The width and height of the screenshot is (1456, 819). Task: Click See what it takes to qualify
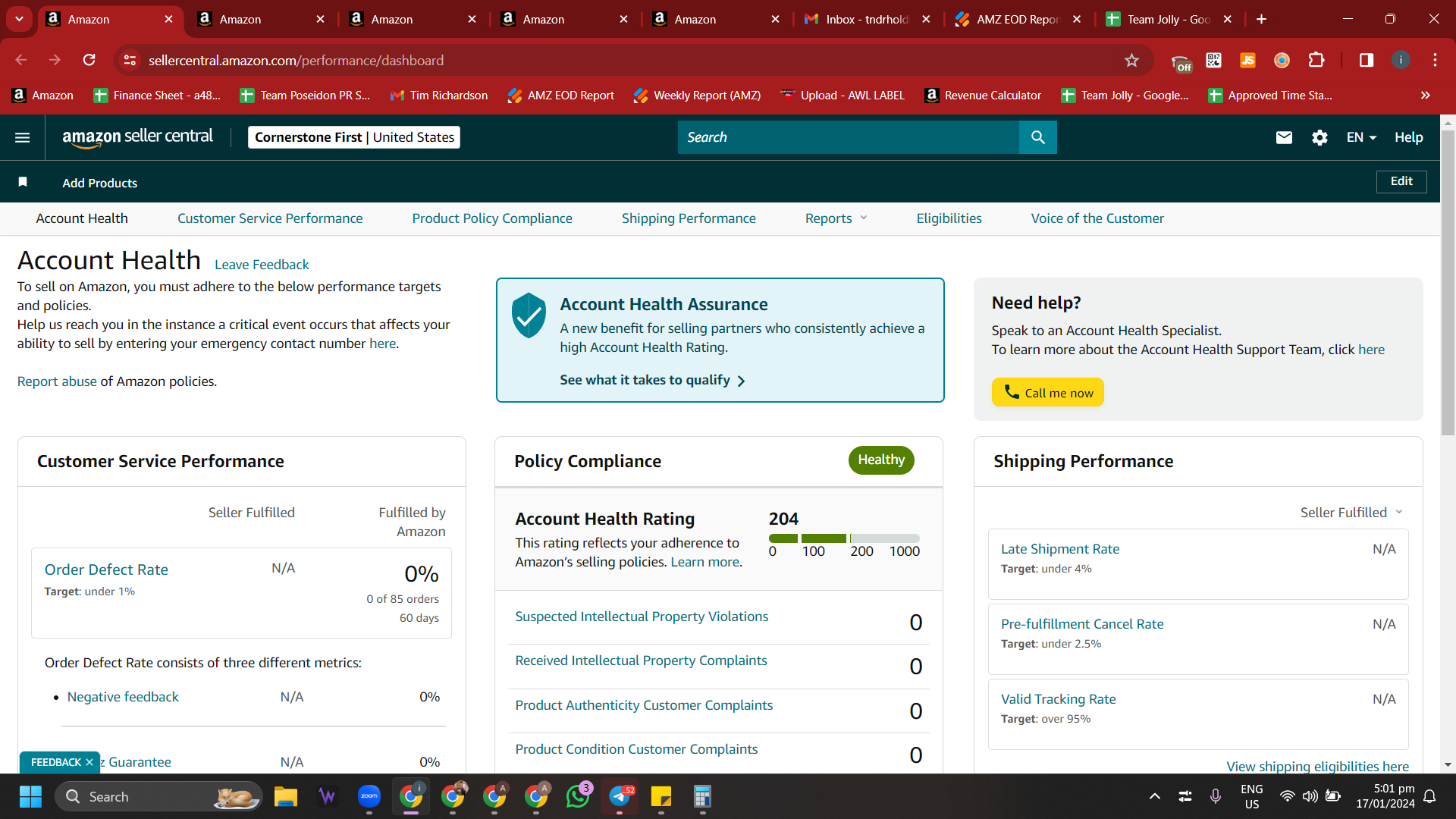[x=653, y=380]
